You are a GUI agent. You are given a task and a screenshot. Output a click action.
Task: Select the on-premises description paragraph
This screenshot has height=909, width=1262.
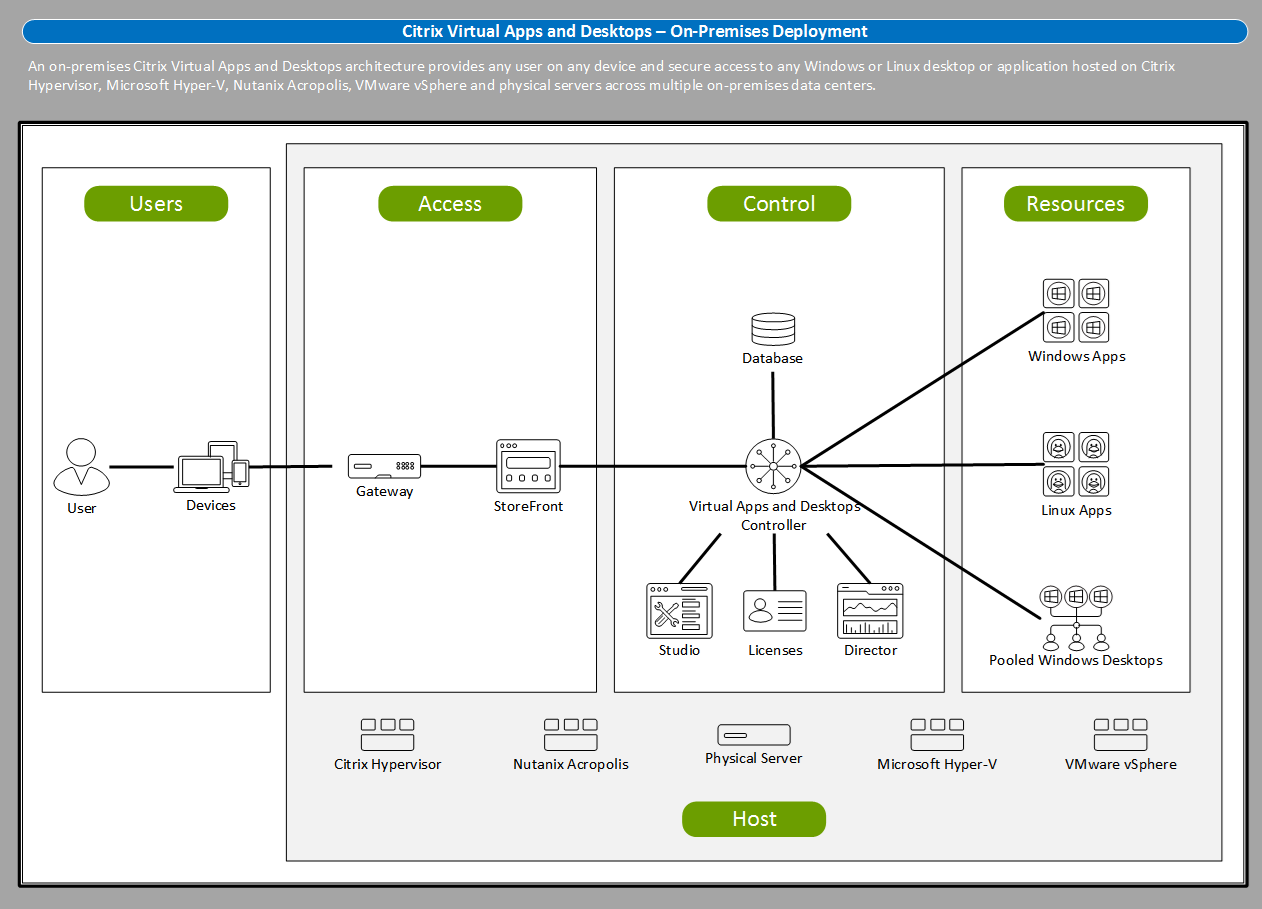(x=602, y=76)
